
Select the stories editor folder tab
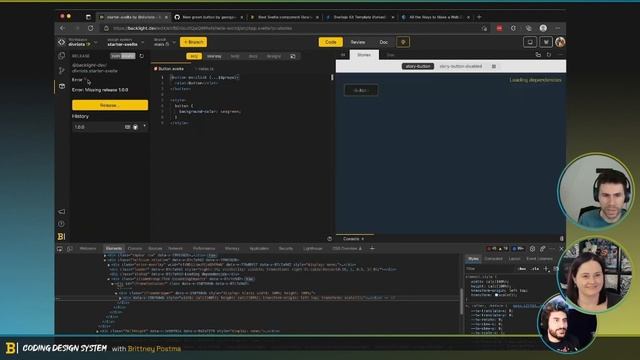[x=214, y=56]
